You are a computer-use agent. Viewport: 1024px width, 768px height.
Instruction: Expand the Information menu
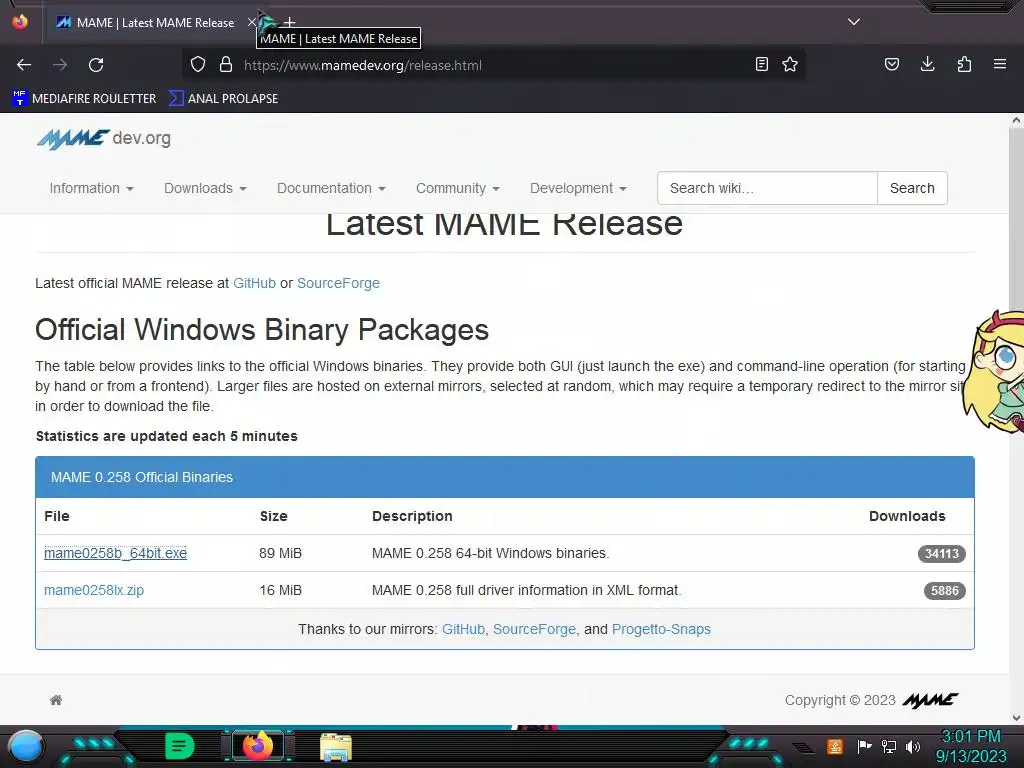coord(91,188)
